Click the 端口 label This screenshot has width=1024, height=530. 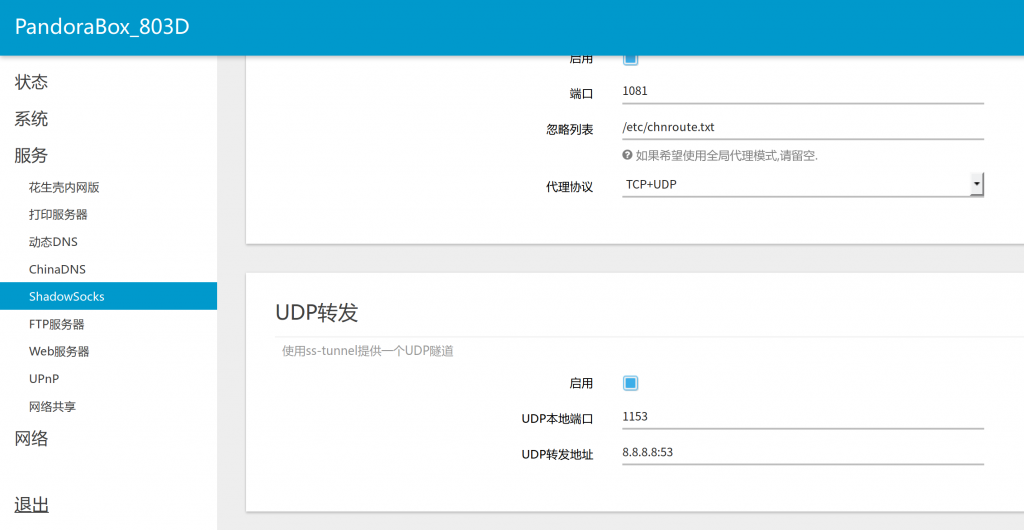581,94
